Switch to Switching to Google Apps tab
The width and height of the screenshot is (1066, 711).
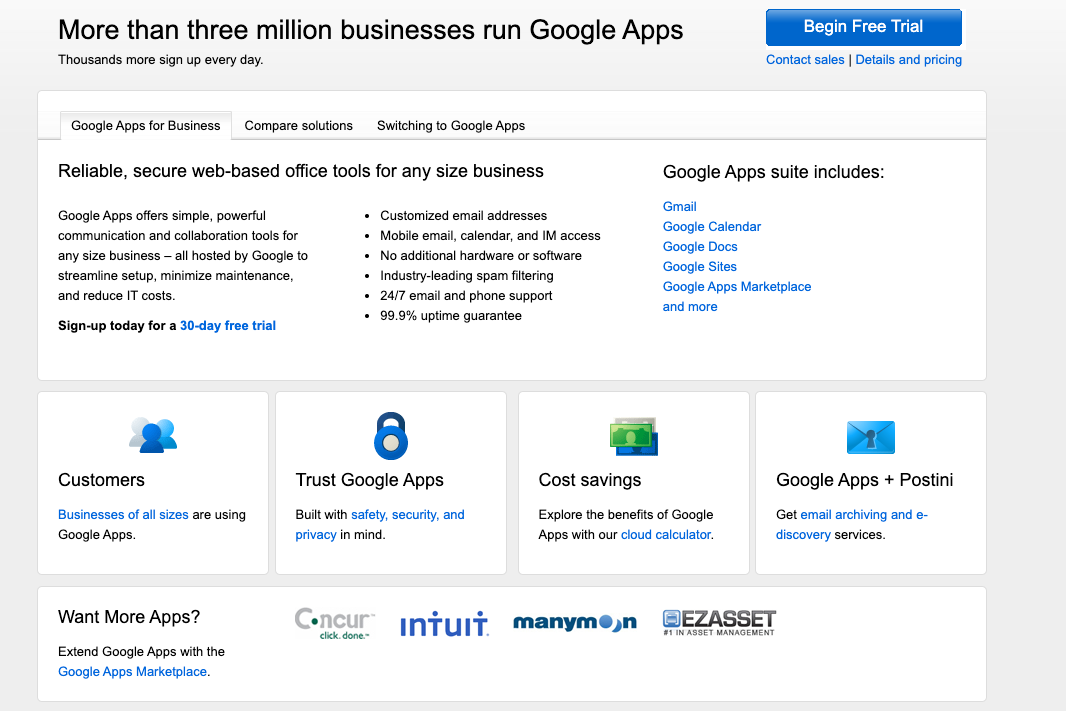(x=451, y=126)
